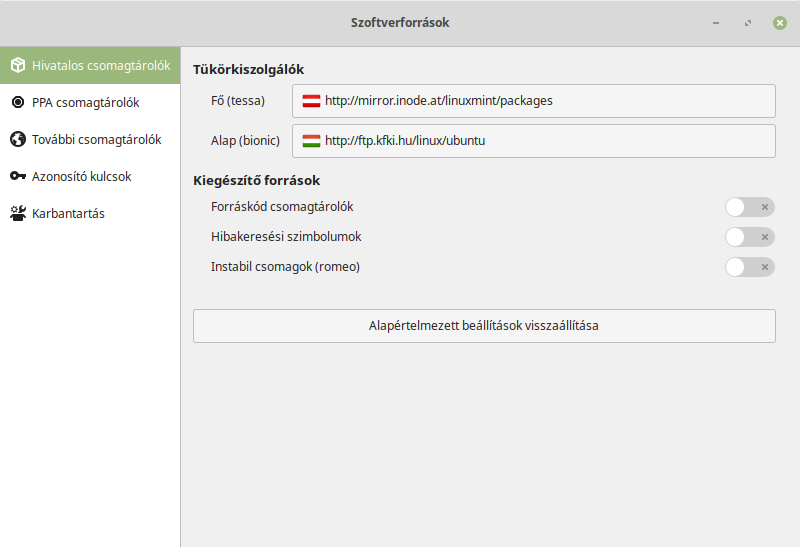Click the Hivatalos csomagtárolók box icon
Viewport: 800px width, 547px height.
click(x=18, y=65)
